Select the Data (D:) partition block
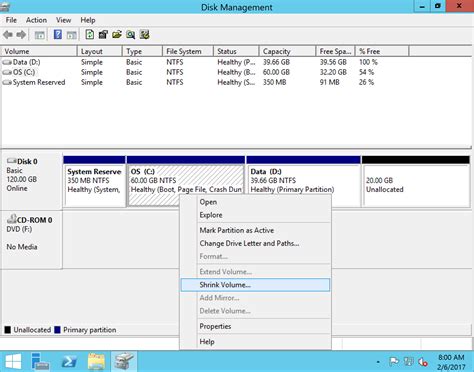The height and width of the screenshot is (372, 474). pyautogui.click(x=303, y=182)
